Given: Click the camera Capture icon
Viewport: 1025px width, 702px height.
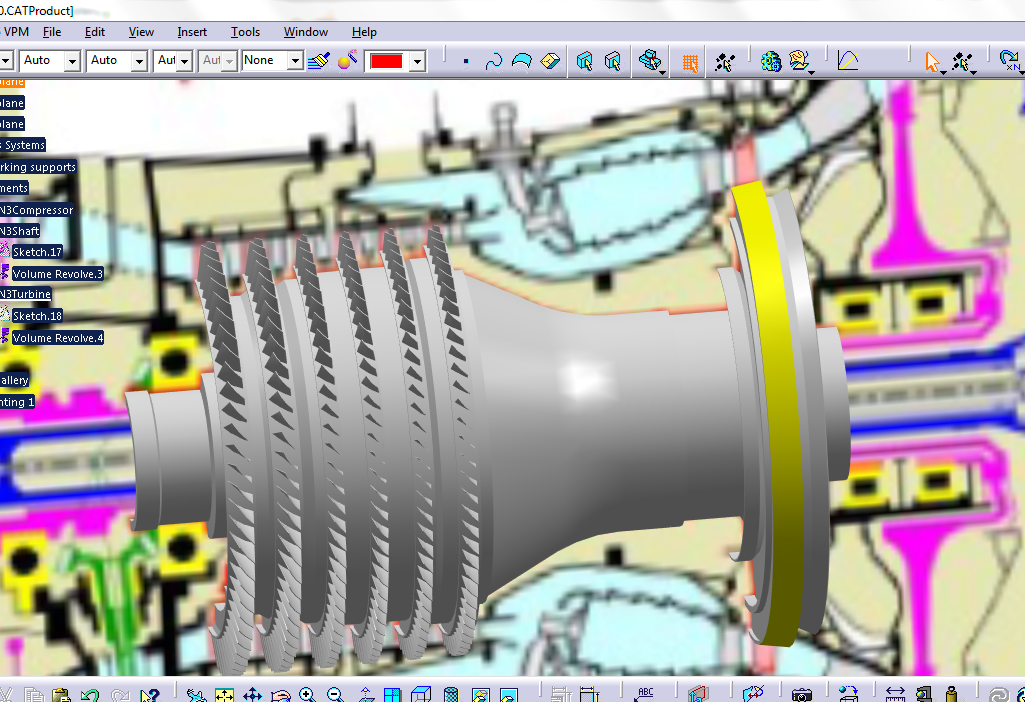Looking at the screenshot, I should click(801, 695).
